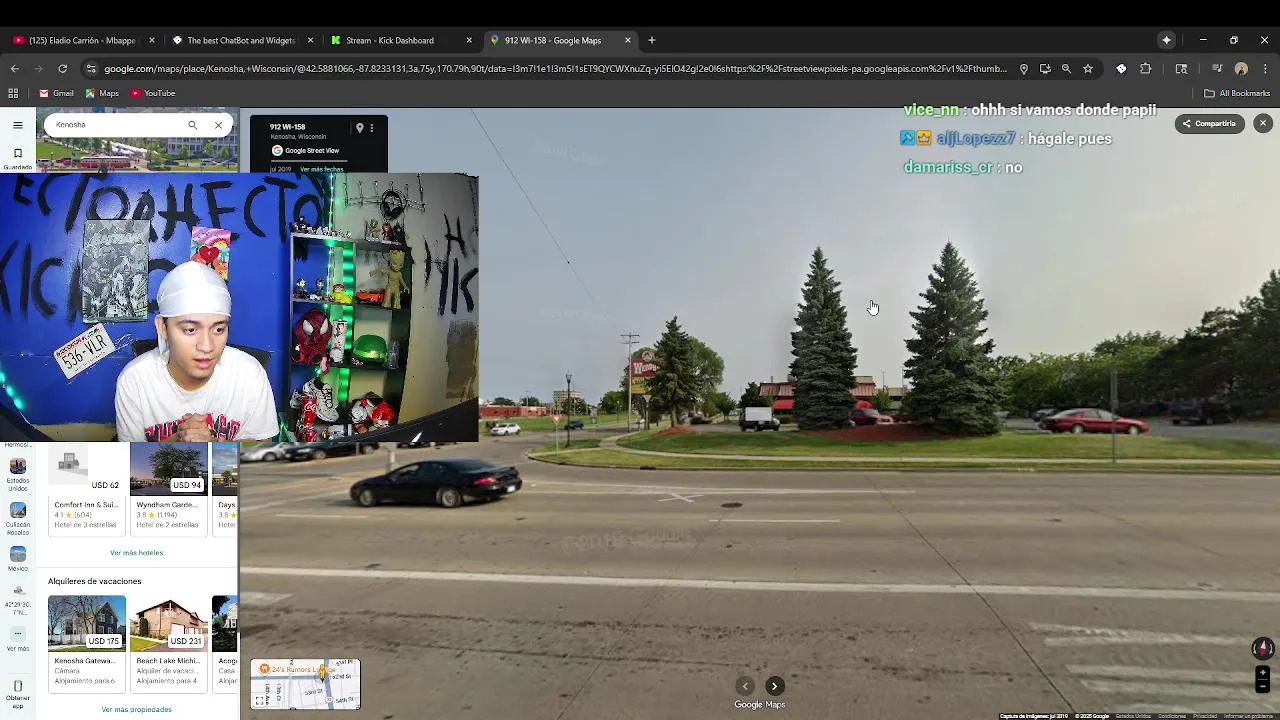Screen dimensions: 1280x720
Task: Open YouTube bookmark
Action: click(153, 93)
